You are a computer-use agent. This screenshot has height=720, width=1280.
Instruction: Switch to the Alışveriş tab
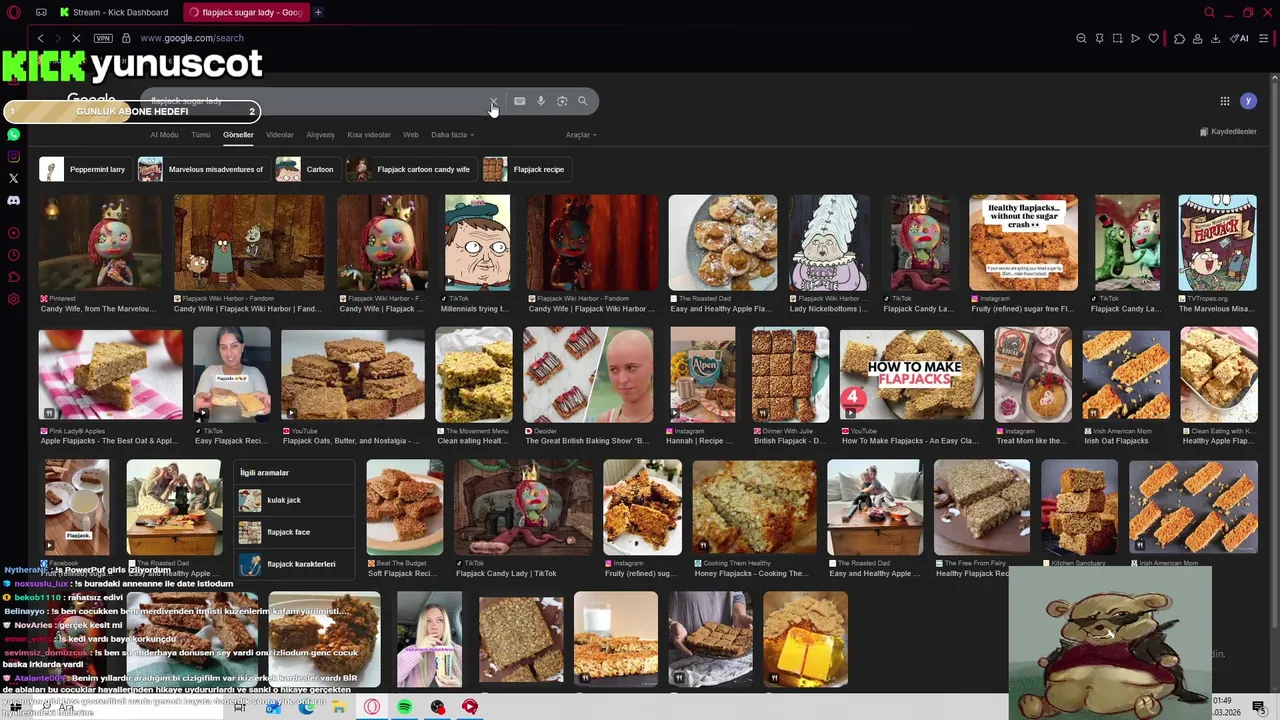[320, 135]
